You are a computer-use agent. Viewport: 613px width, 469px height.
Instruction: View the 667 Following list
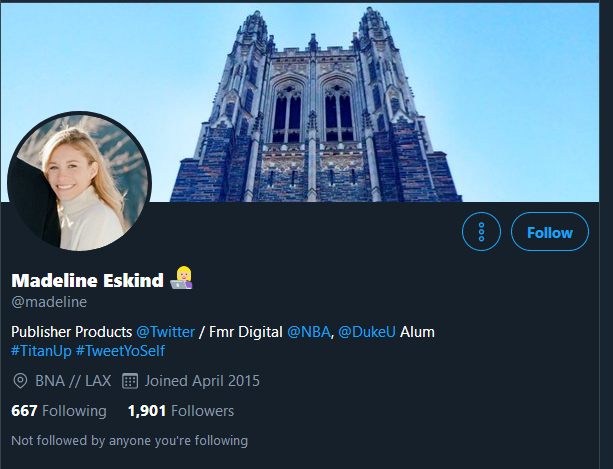click(x=58, y=411)
